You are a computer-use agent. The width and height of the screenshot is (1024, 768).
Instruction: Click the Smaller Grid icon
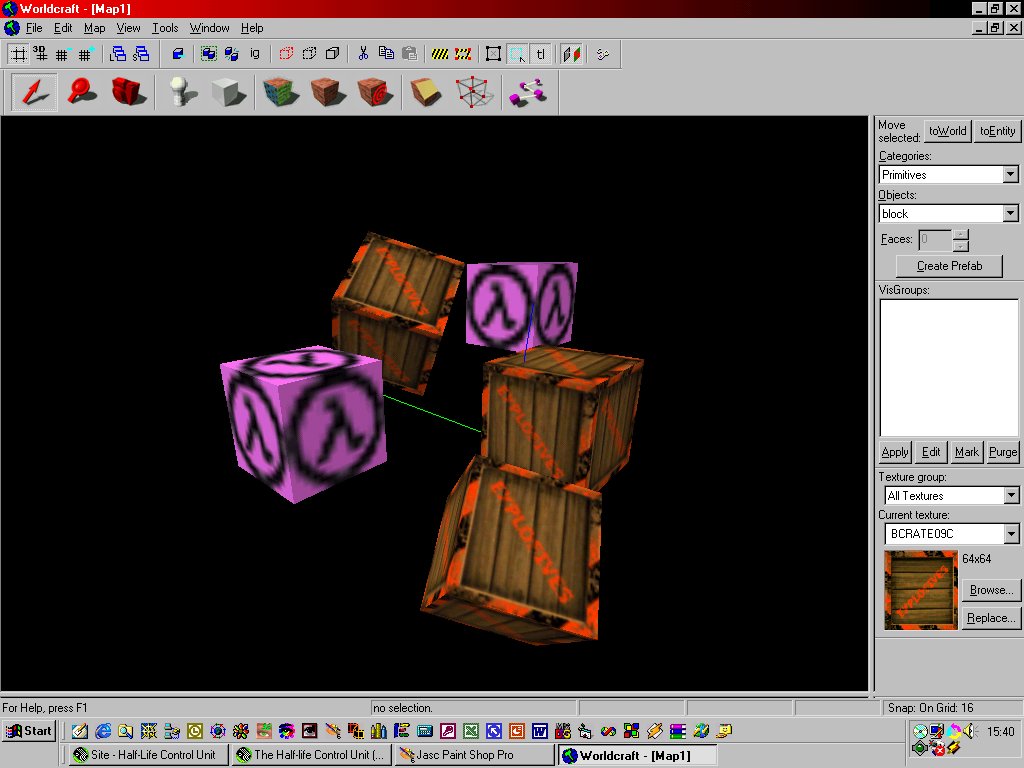tap(61, 54)
